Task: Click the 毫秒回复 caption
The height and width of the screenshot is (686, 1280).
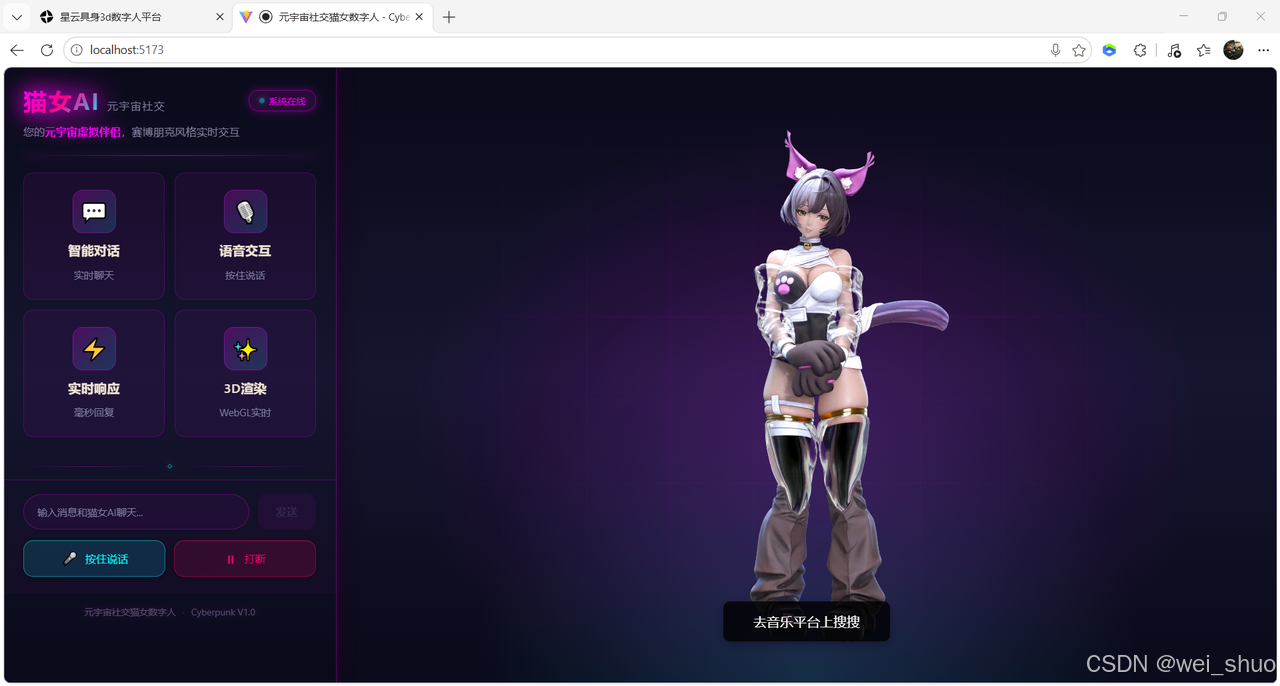Action: tap(94, 412)
